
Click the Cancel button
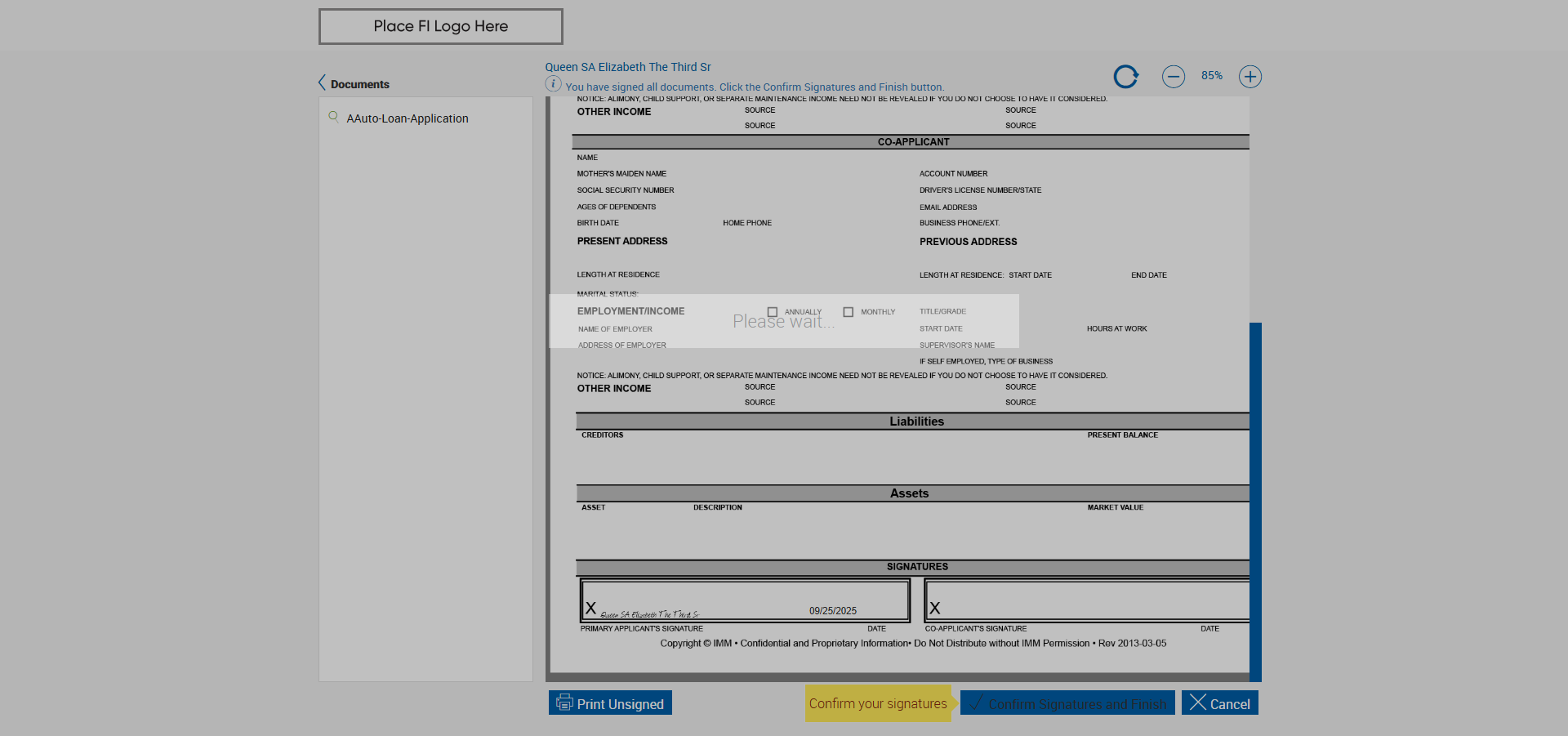[x=1220, y=703]
